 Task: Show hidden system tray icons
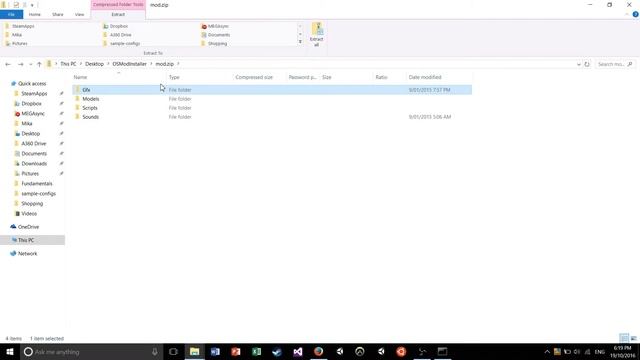547,351
